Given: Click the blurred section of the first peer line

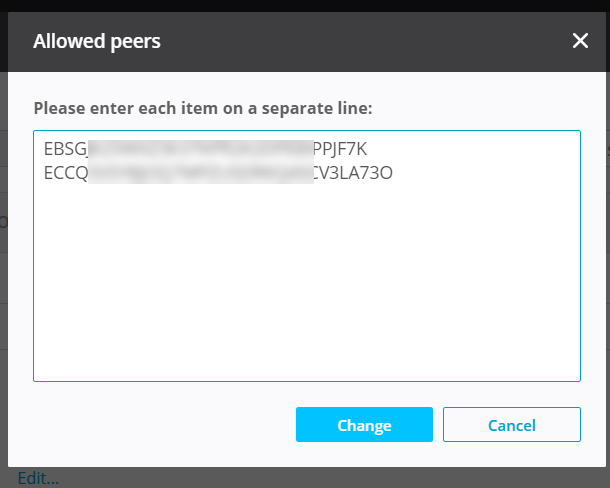Looking at the screenshot, I should click(200, 149).
